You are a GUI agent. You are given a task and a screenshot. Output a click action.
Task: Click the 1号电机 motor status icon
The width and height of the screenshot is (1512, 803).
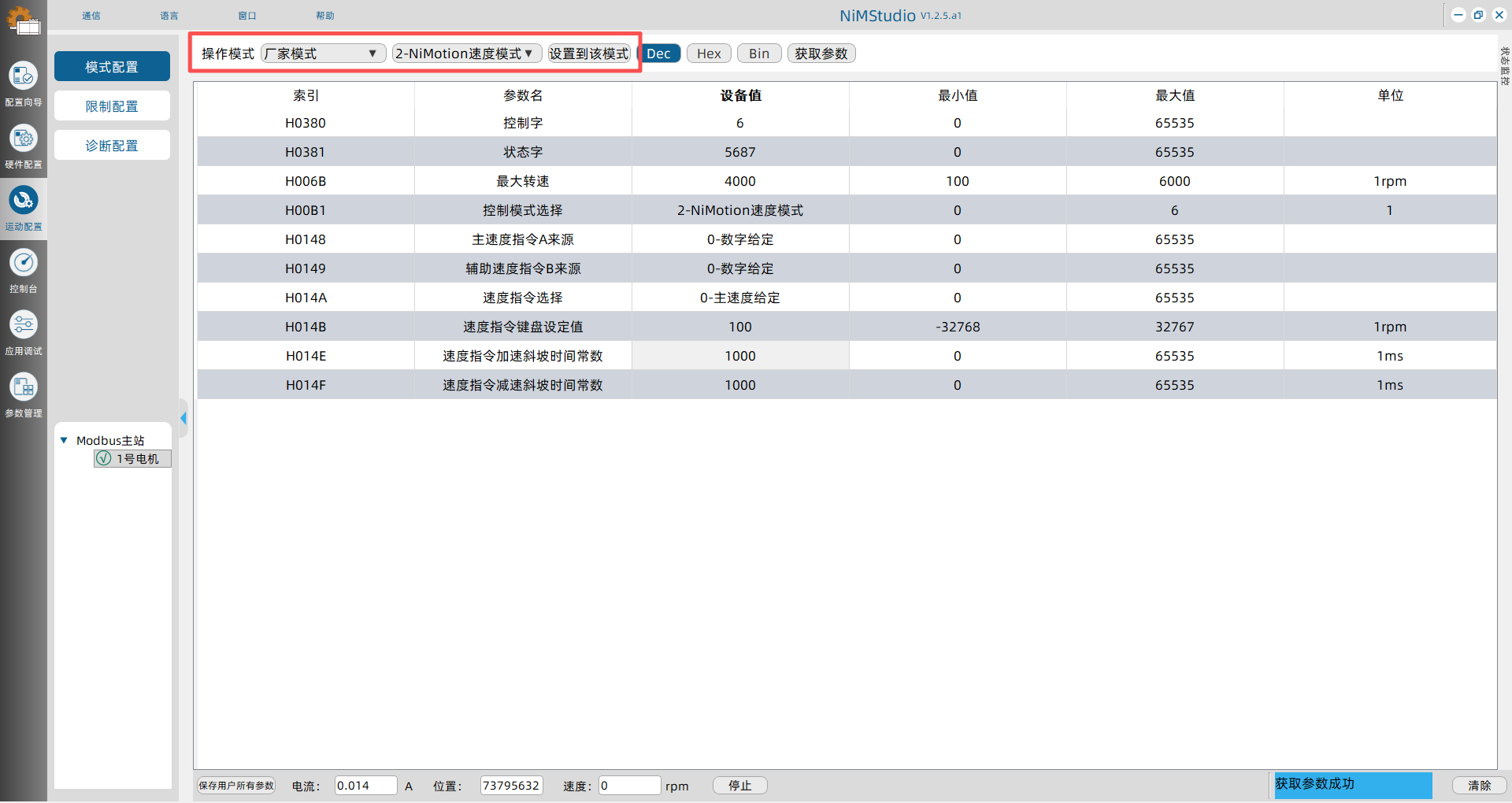tap(104, 458)
